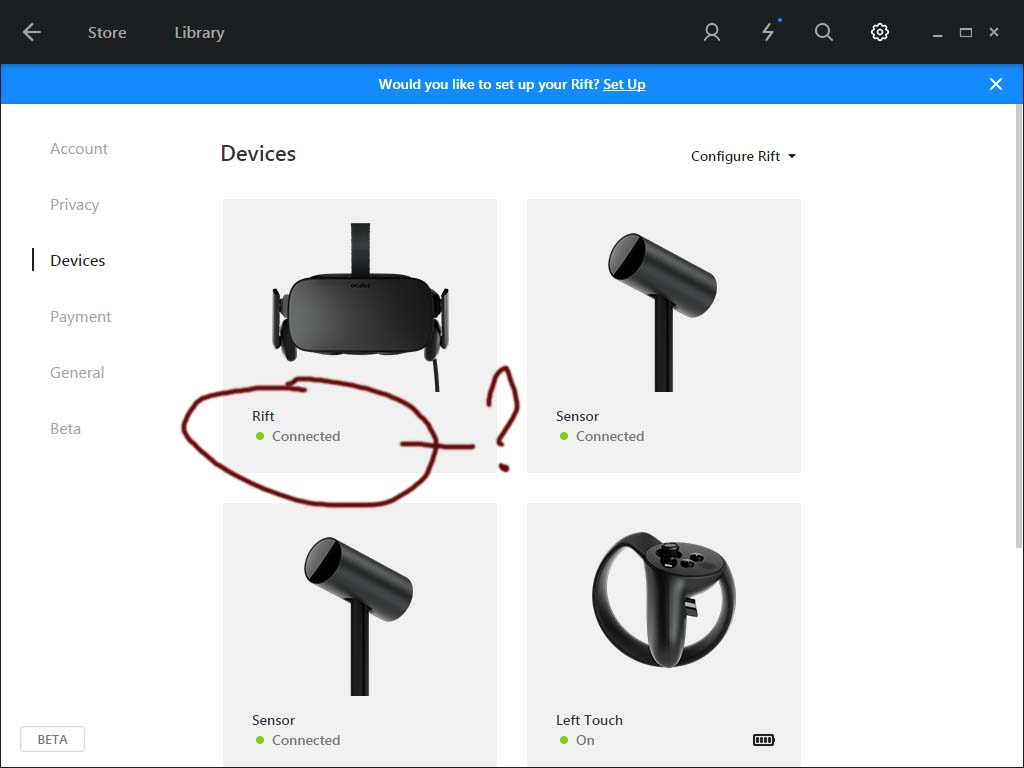This screenshot has width=1024, height=768.
Task: Select Beta settings section
Action: coord(65,429)
